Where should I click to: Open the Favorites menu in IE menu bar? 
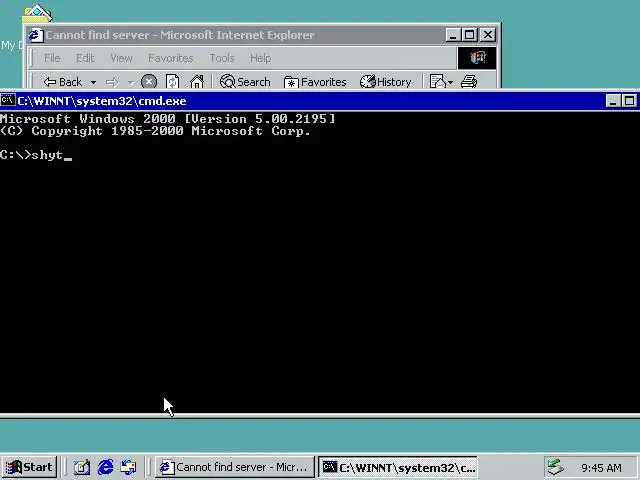tap(171, 58)
